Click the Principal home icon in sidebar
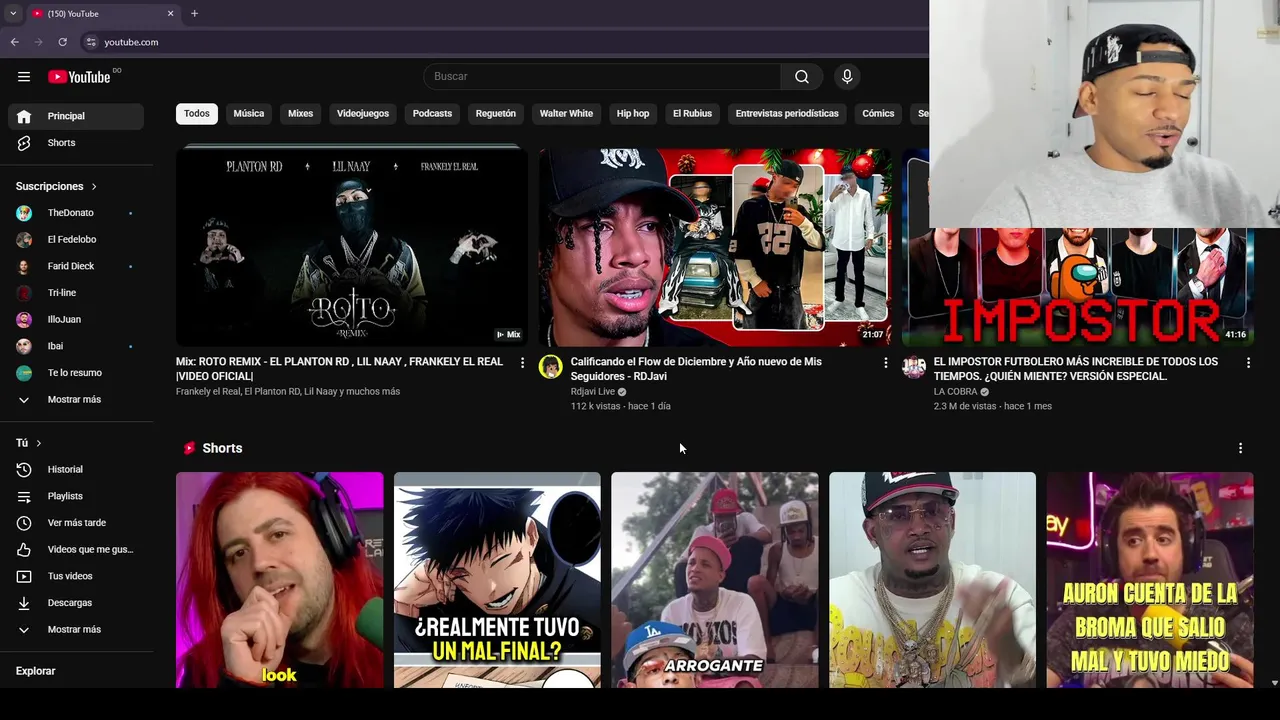 click(24, 116)
